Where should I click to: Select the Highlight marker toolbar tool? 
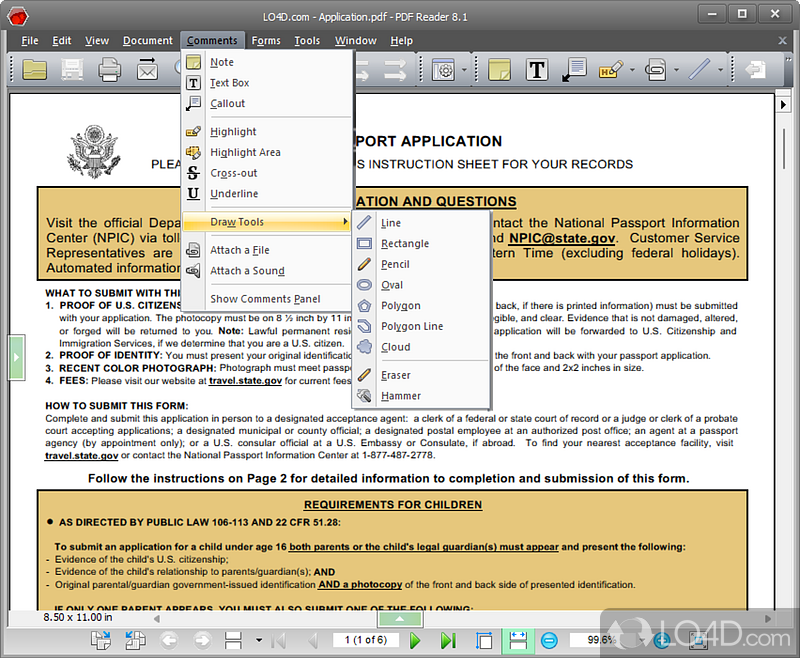611,70
